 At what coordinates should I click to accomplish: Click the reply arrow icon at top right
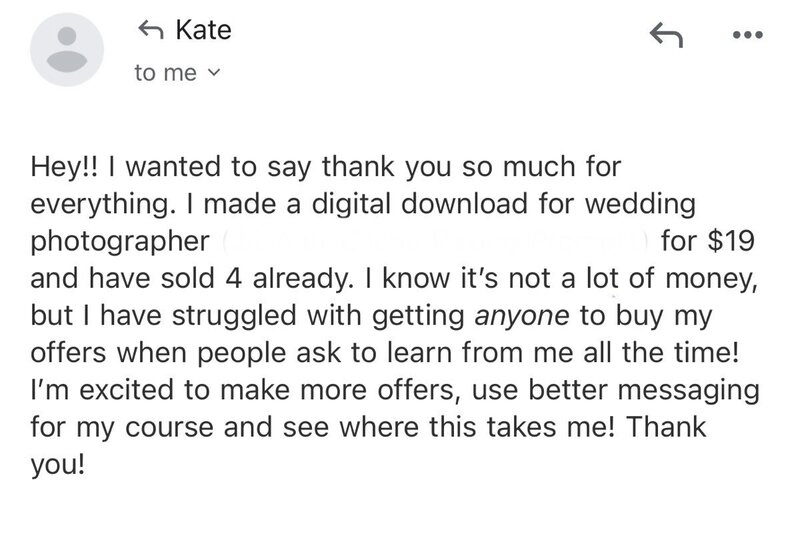point(666,35)
